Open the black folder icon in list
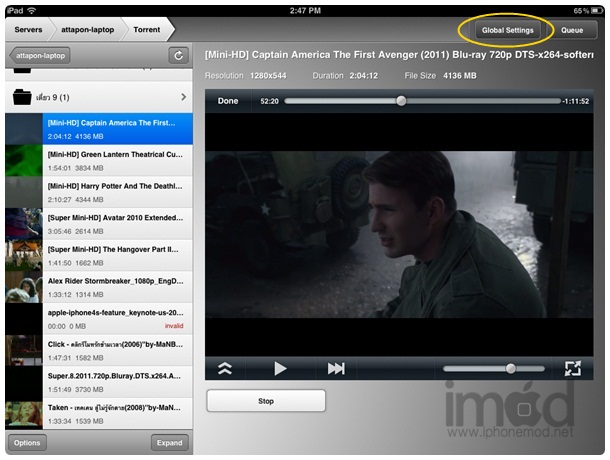This screenshot has width=610, height=460. (x=25, y=97)
